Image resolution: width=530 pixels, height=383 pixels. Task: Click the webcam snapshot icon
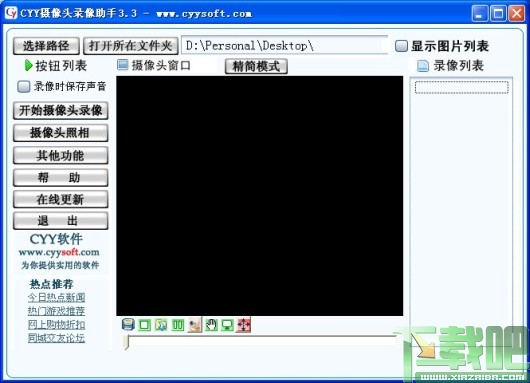coord(194,325)
